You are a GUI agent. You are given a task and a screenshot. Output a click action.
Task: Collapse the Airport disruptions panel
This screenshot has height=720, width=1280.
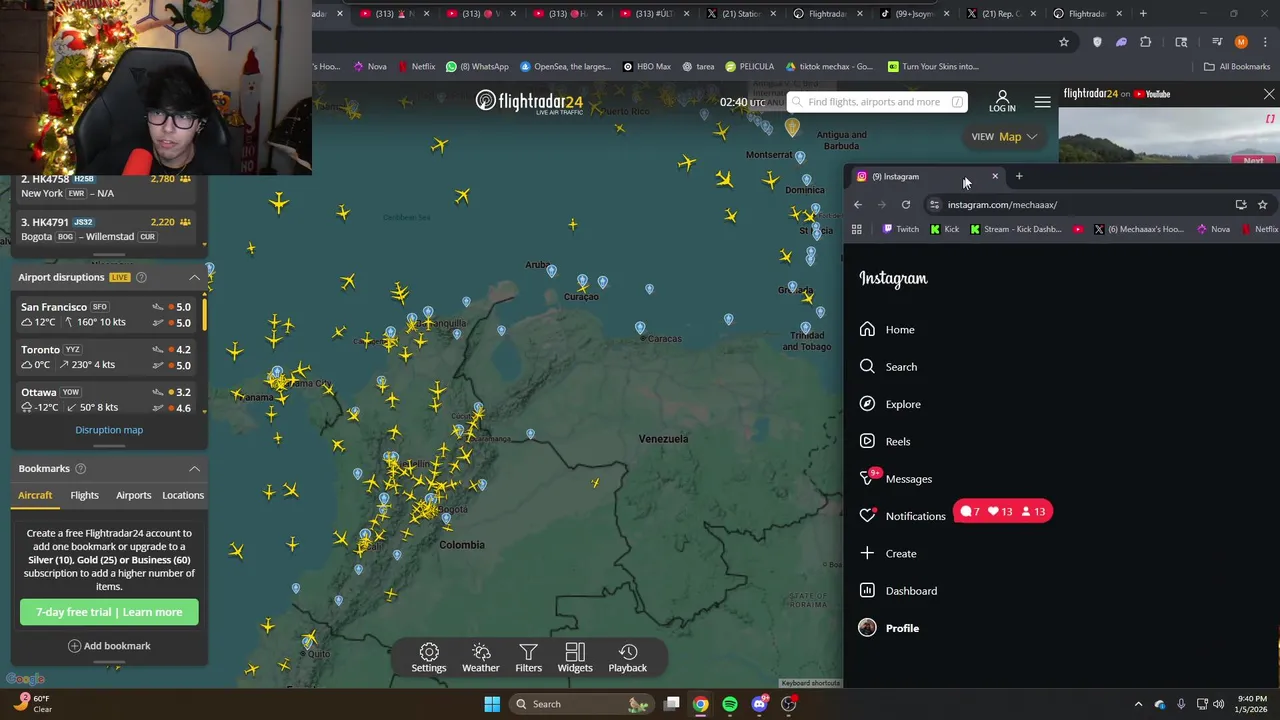[194, 277]
